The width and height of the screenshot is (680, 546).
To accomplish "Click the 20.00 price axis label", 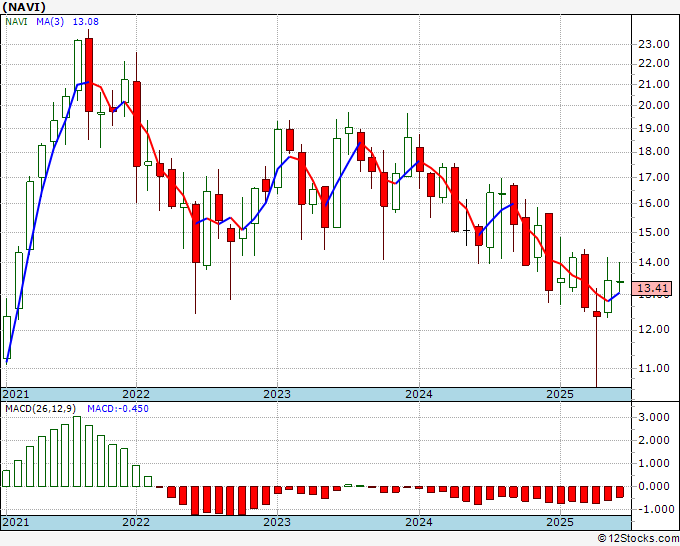I will click(x=654, y=105).
